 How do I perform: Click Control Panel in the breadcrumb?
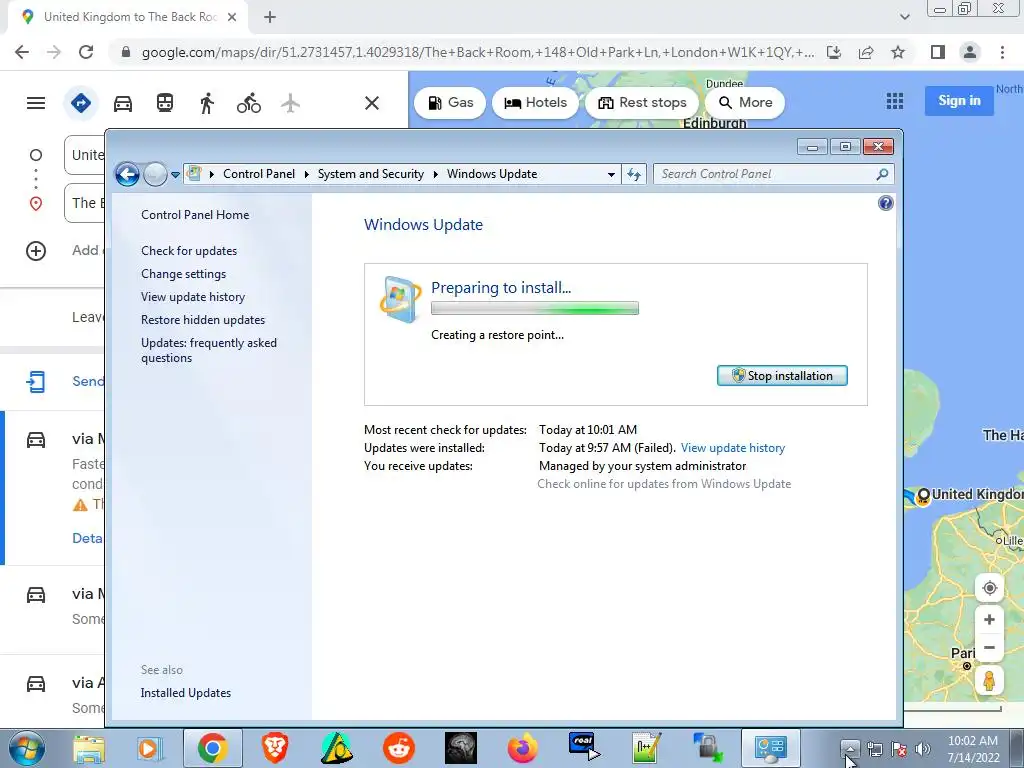click(x=259, y=174)
